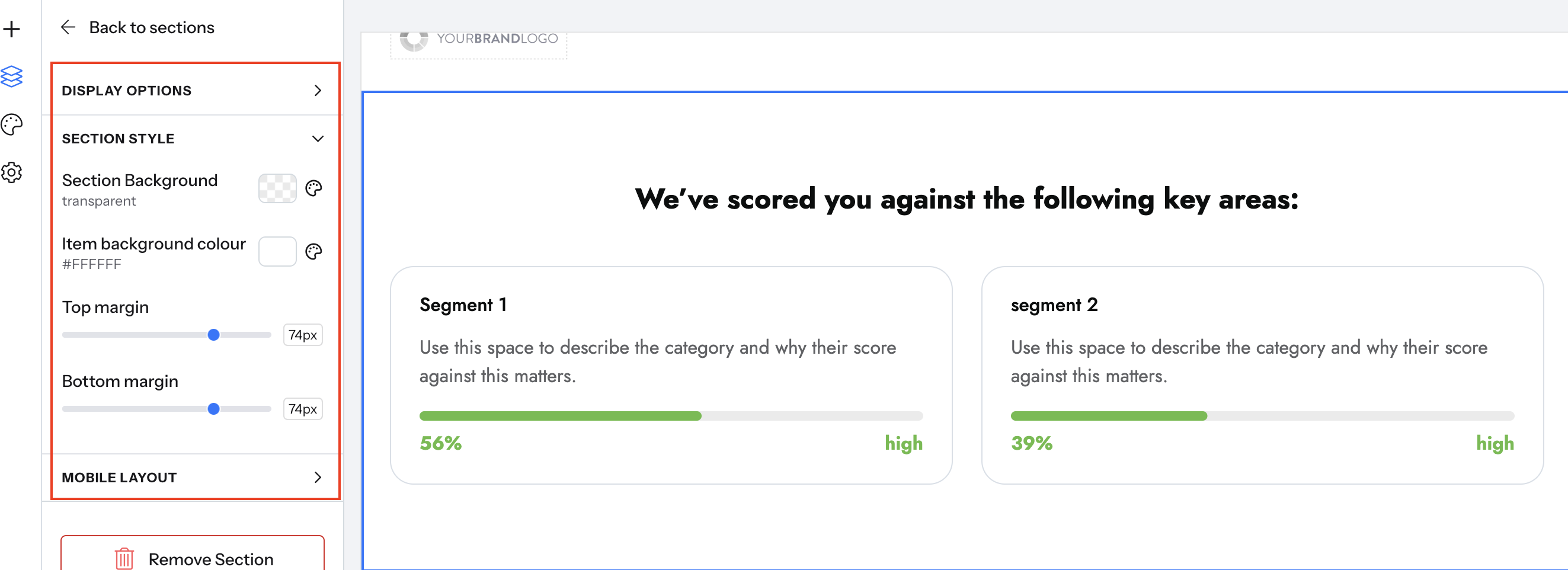
Task: Click the plus add icon in the left sidebar
Action: click(12, 28)
